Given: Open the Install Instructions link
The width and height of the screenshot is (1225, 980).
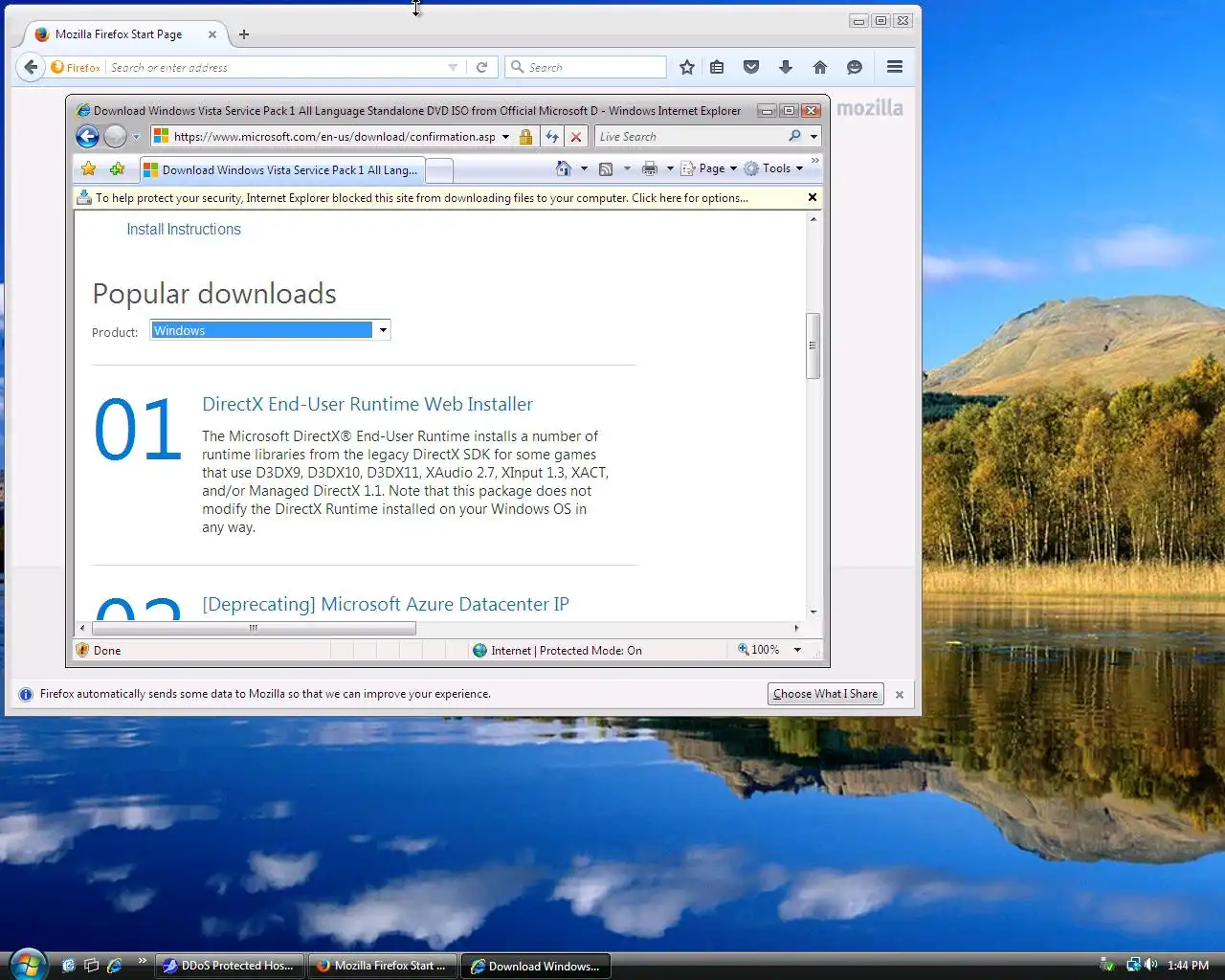Looking at the screenshot, I should point(184,230).
